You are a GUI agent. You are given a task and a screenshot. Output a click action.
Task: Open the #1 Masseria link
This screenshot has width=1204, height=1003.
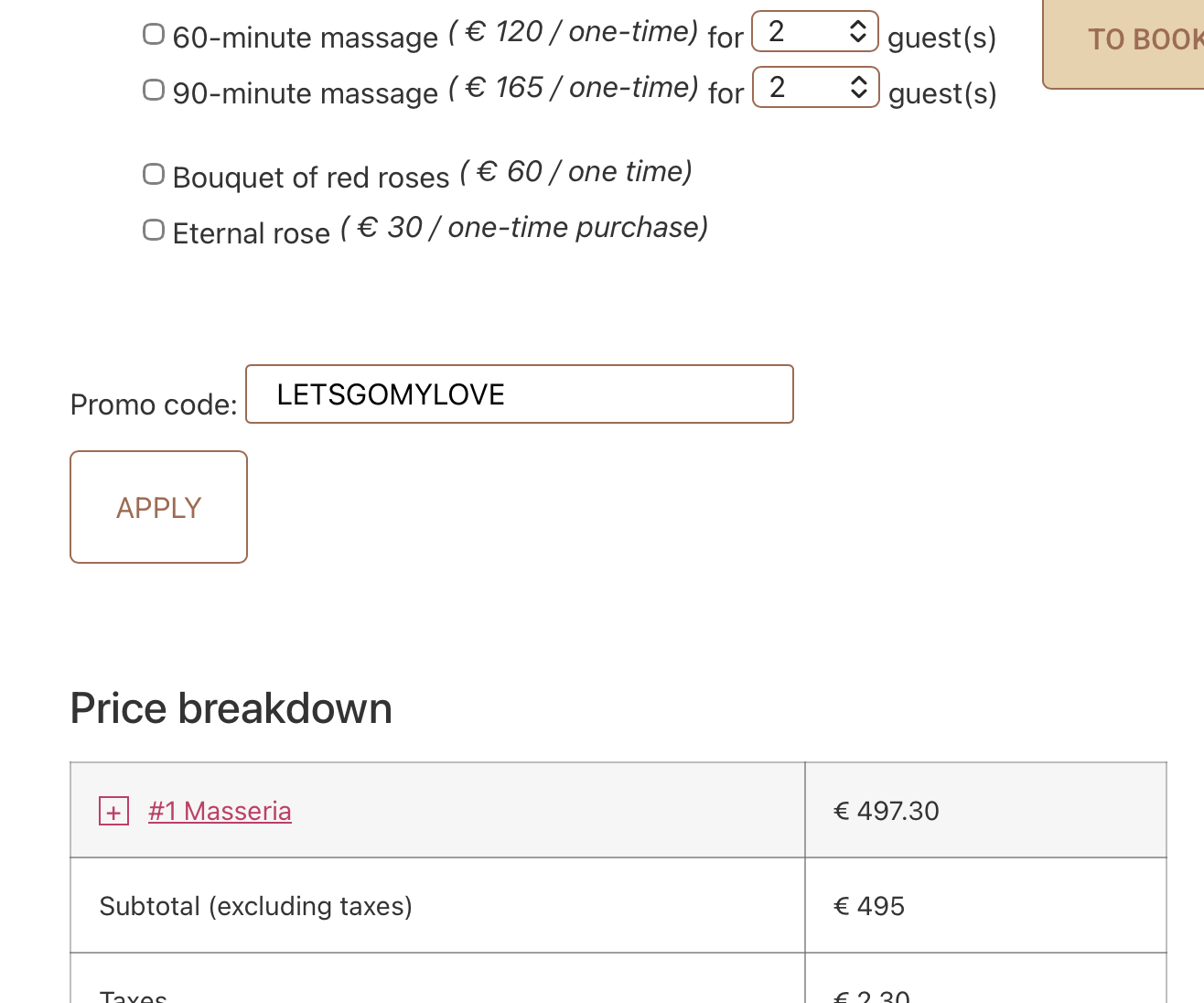[x=220, y=812]
